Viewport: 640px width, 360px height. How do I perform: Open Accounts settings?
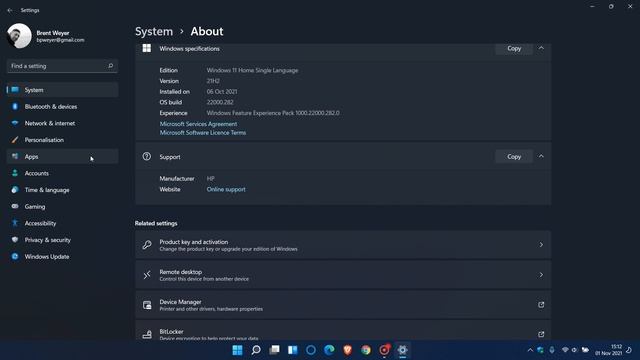62,173
